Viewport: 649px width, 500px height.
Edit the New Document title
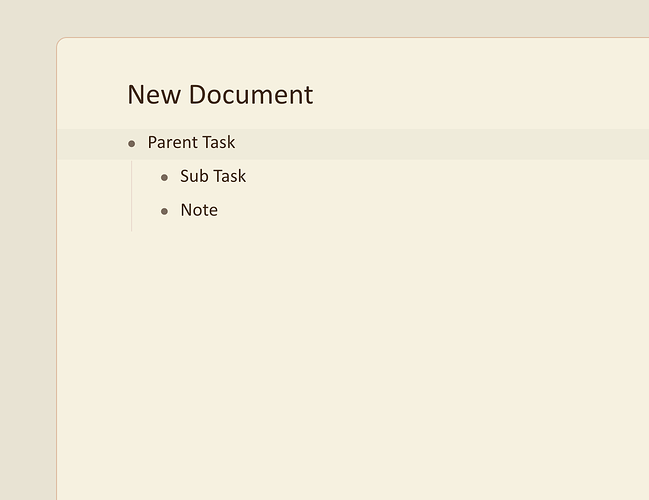coord(220,95)
